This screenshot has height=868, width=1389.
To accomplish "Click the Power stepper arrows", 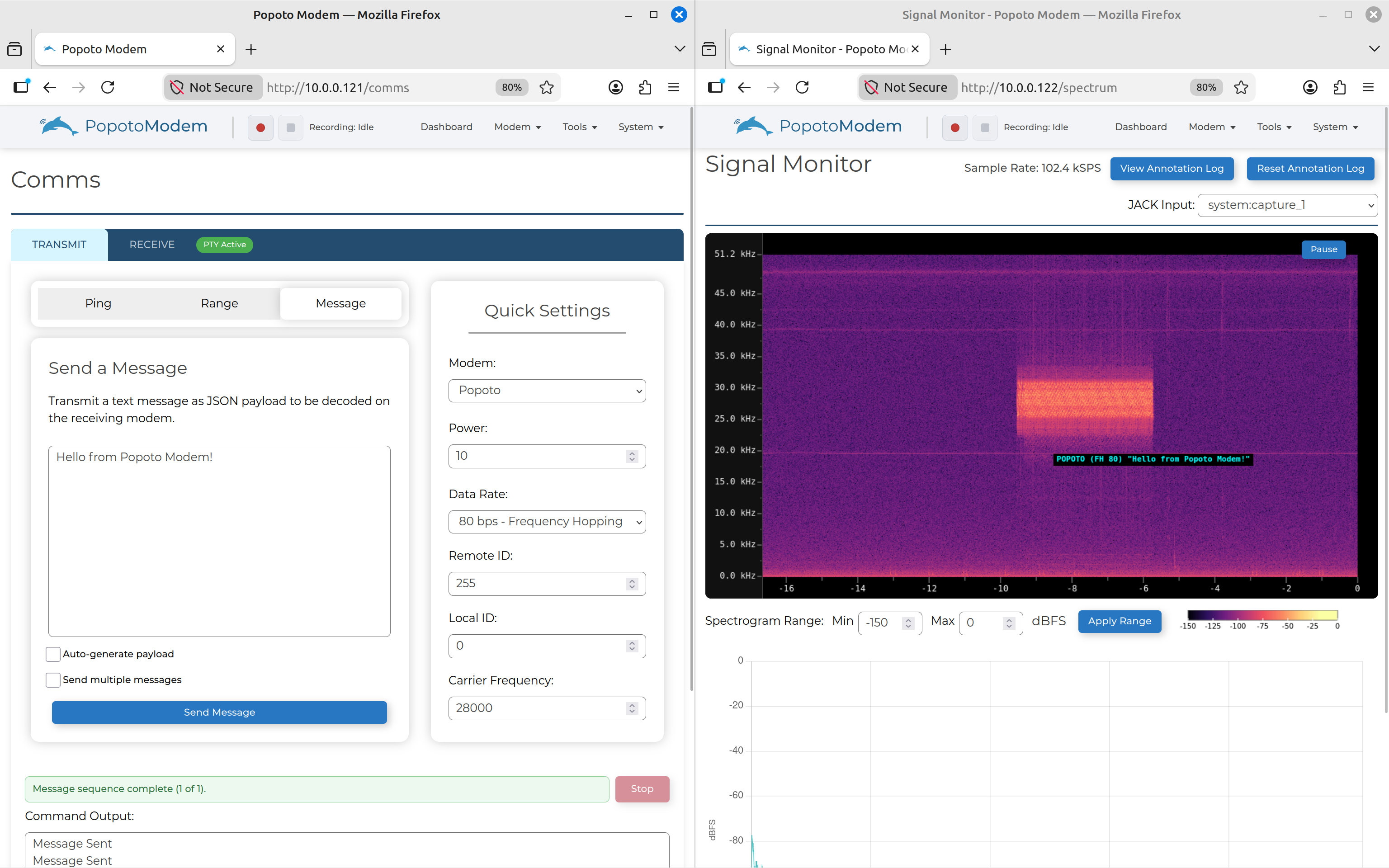I will [x=632, y=457].
